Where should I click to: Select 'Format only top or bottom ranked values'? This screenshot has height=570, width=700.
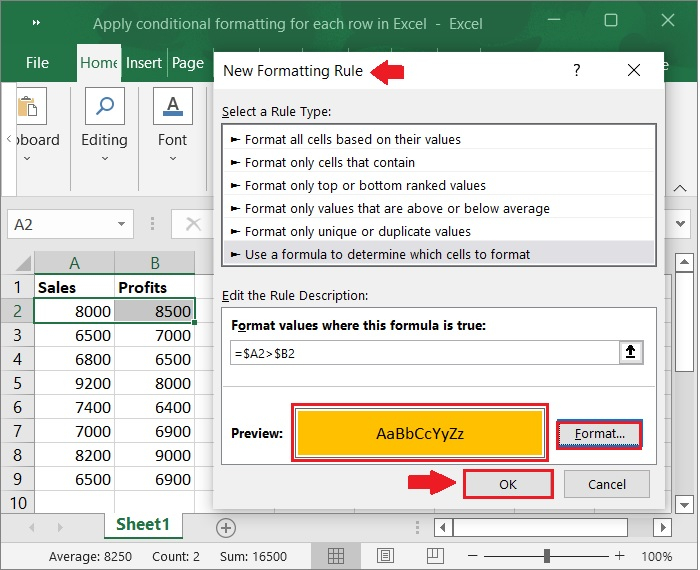pyautogui.click(x=439, y=185)
